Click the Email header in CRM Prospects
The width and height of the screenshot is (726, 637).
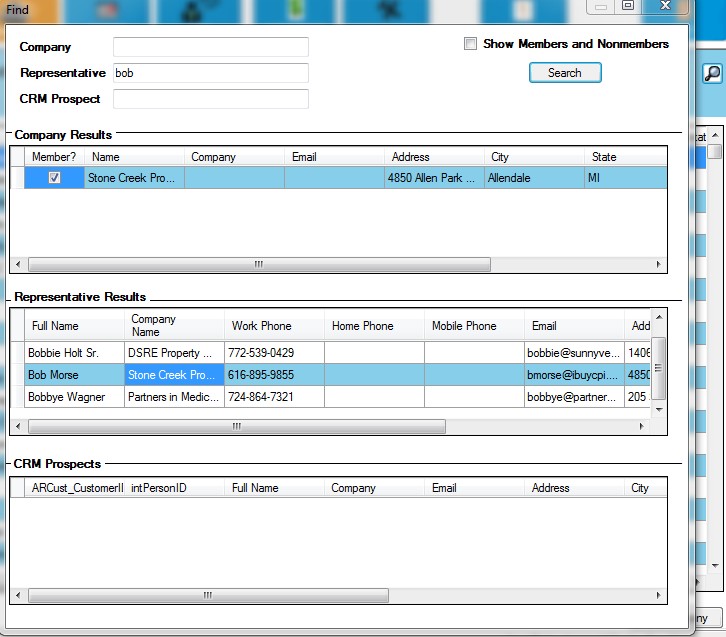pyautogui.click(x=474, y=488)
